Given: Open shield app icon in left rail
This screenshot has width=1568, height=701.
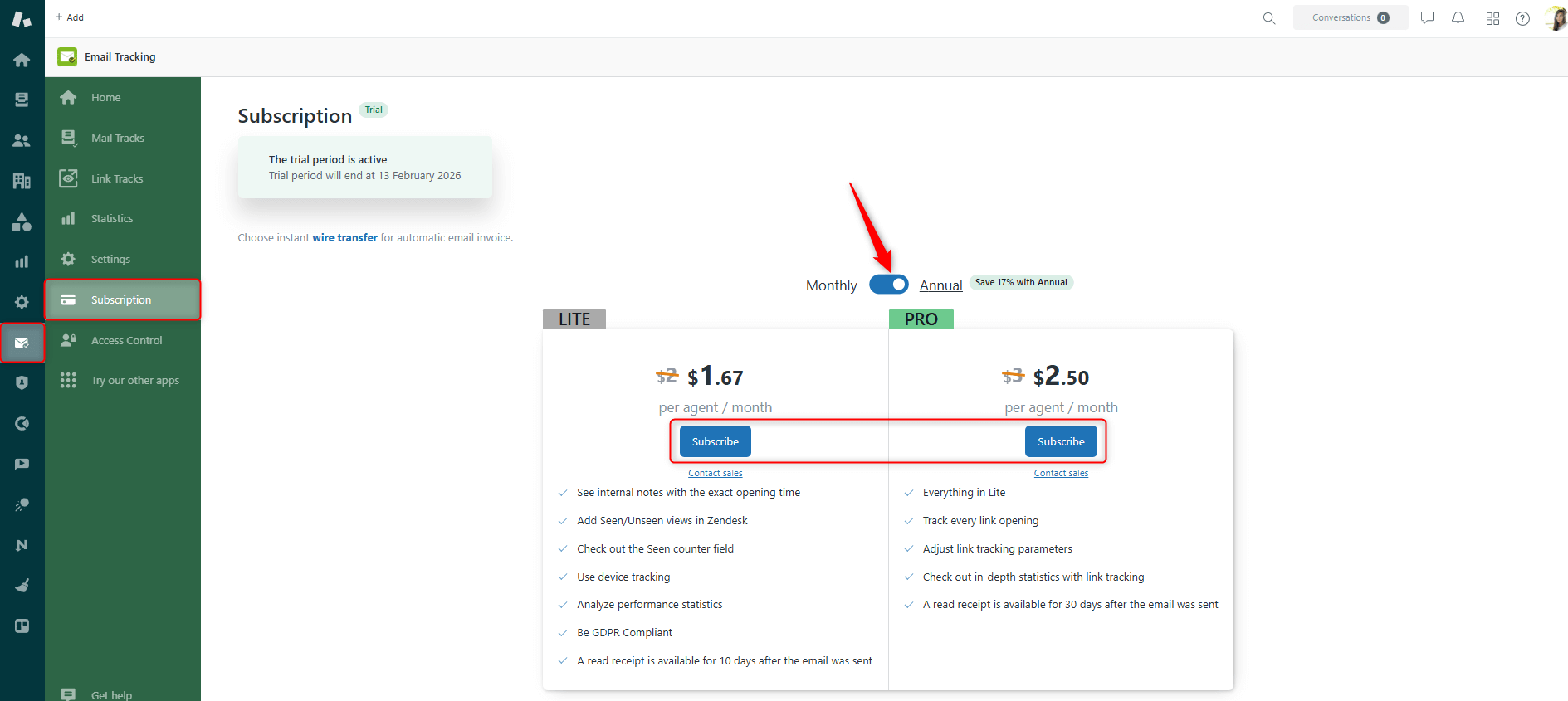Looking at the screenshot, I should (22, 382).
